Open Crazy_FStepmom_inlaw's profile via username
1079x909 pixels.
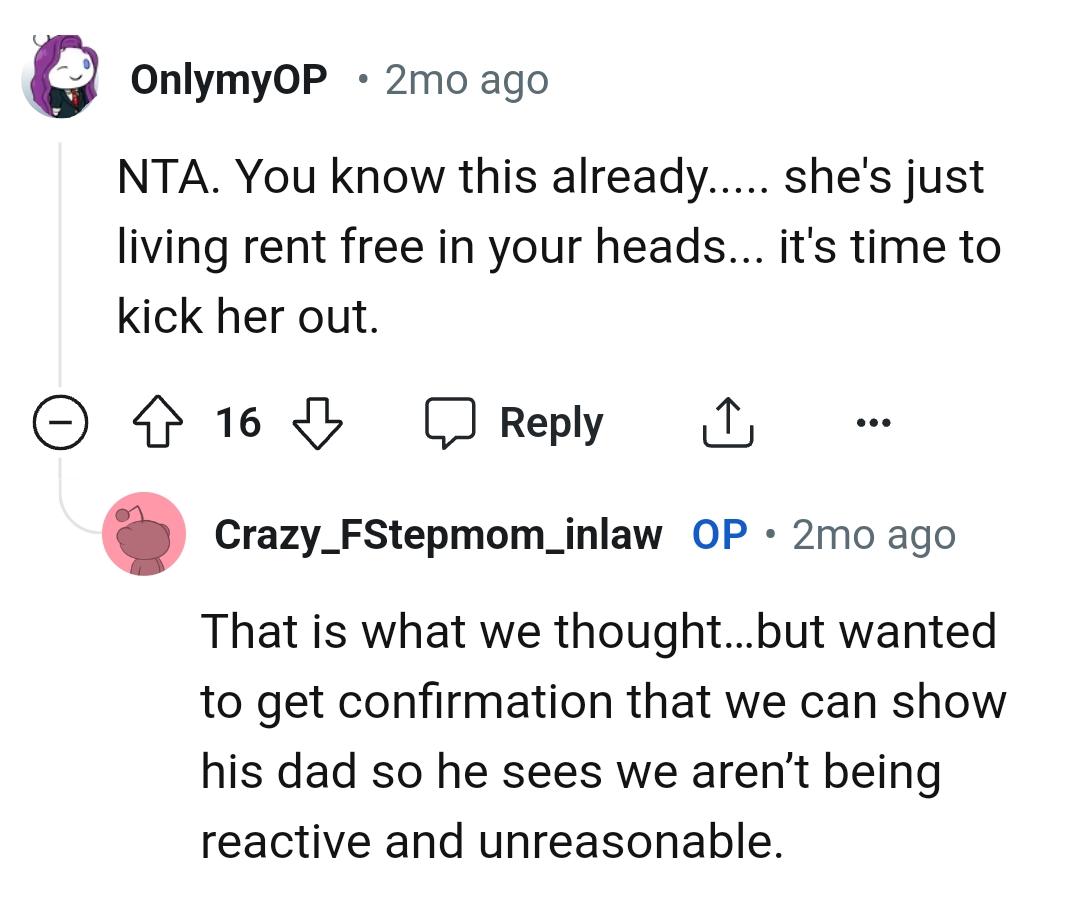[x=438, y=534]
